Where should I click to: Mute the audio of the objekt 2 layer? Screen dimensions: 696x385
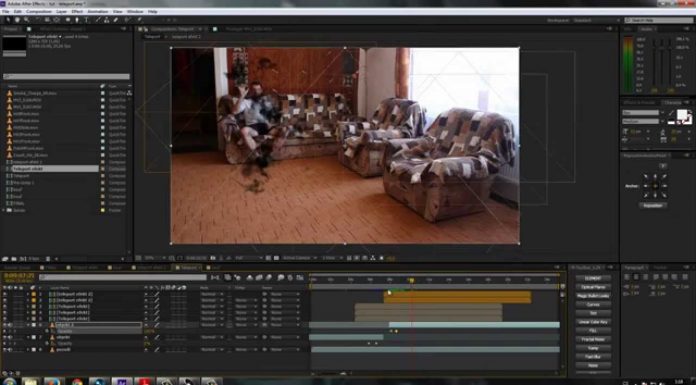coord(10,325)
